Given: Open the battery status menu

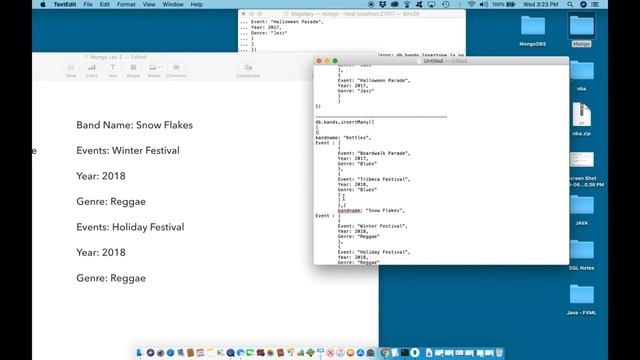Looking at the screenshot, I should [504, 4].
